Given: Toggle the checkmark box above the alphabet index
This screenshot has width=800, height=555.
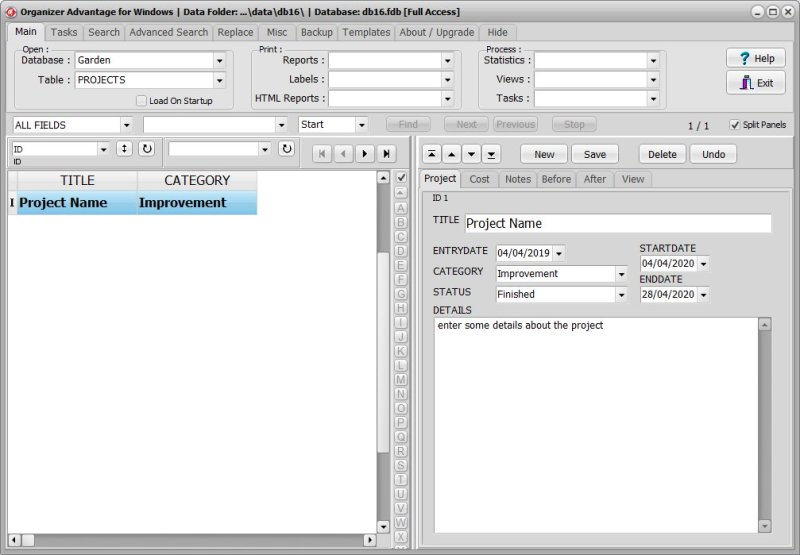Looking at the screenshot, I should (402, 178).
